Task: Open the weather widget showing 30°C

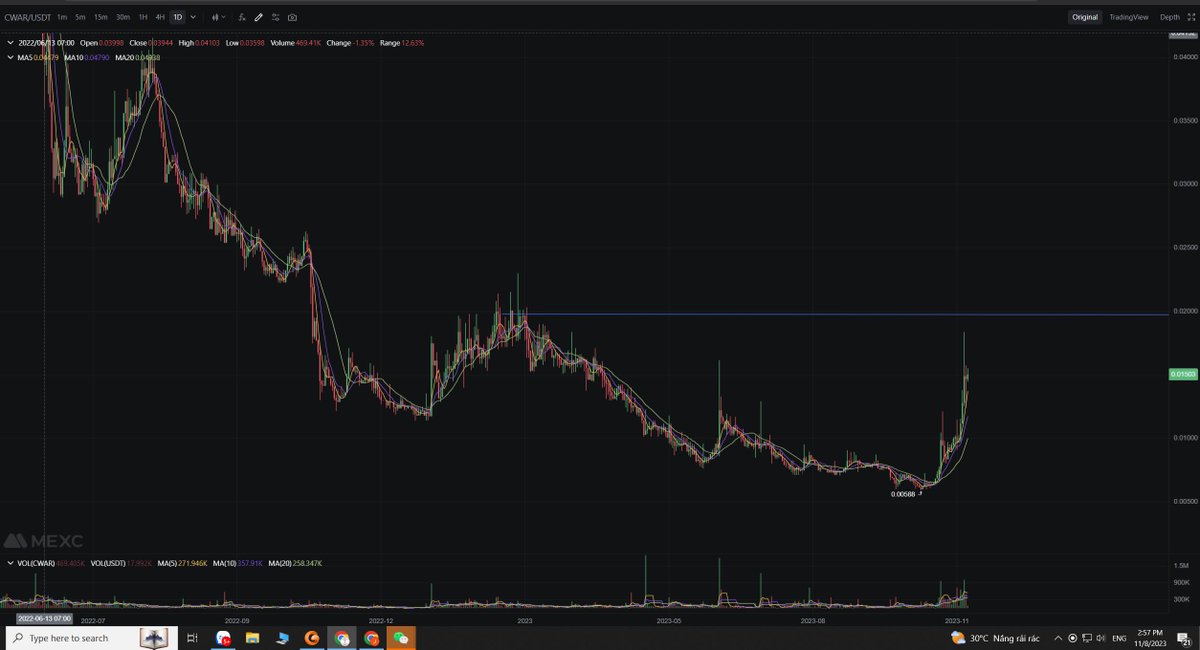Action: (x=994, y=638)
